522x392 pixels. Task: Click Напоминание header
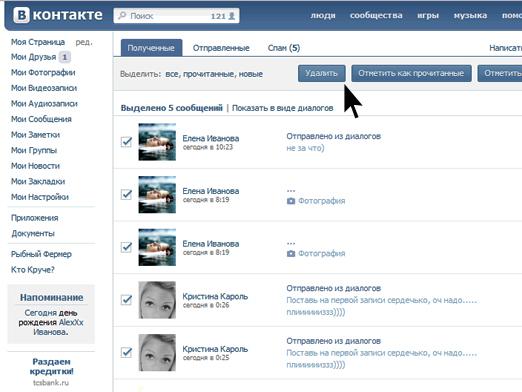(51, 297)
